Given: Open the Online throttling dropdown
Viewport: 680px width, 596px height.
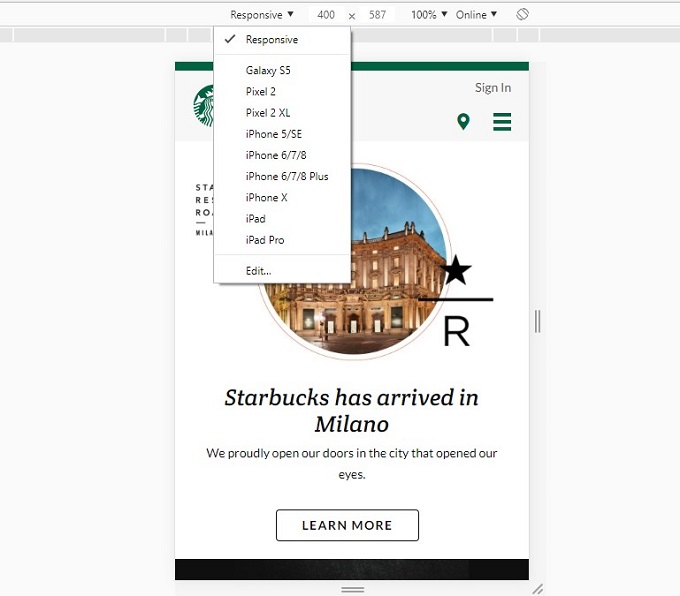Looking at the screenshot, I should tap(476, 15).
